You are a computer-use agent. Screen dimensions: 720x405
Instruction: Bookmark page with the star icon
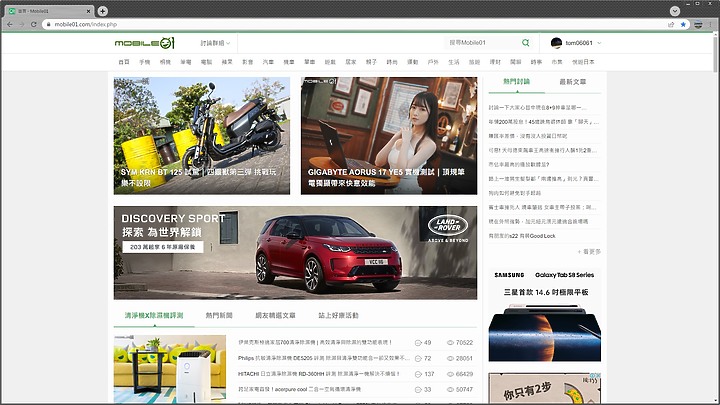(683, 24)
